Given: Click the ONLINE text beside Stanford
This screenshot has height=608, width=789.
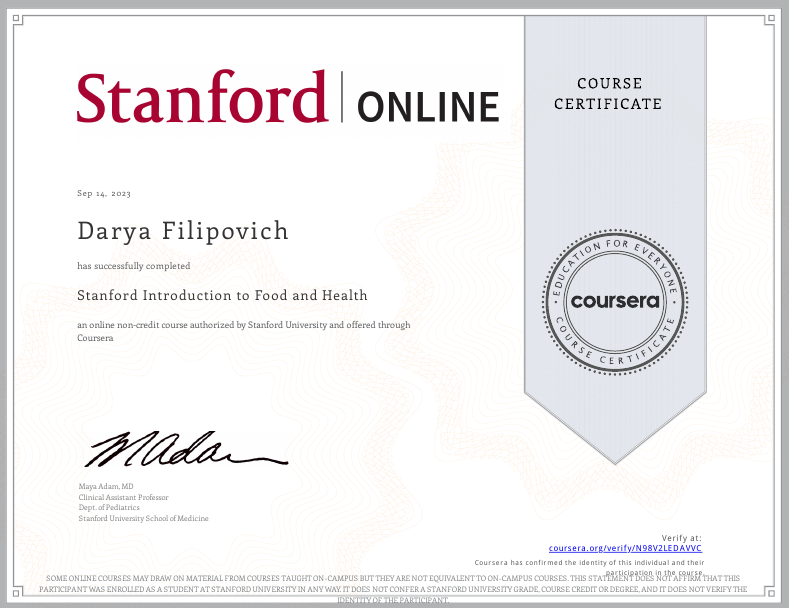Looking at the screenshot, I should pos(427,106).
